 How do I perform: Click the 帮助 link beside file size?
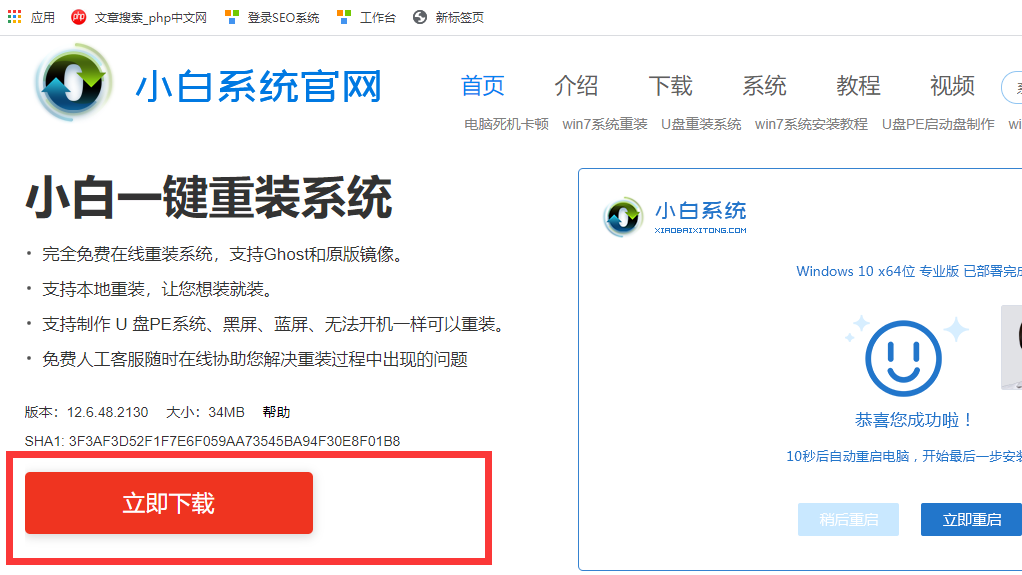pyautogui.click(x=276, y=412)
